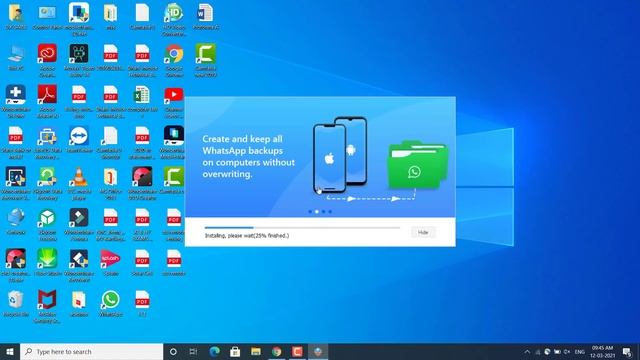Open the MS Office folder icon
The height and width of the screenshot is (360, 640).
click(x=111, y=183)
